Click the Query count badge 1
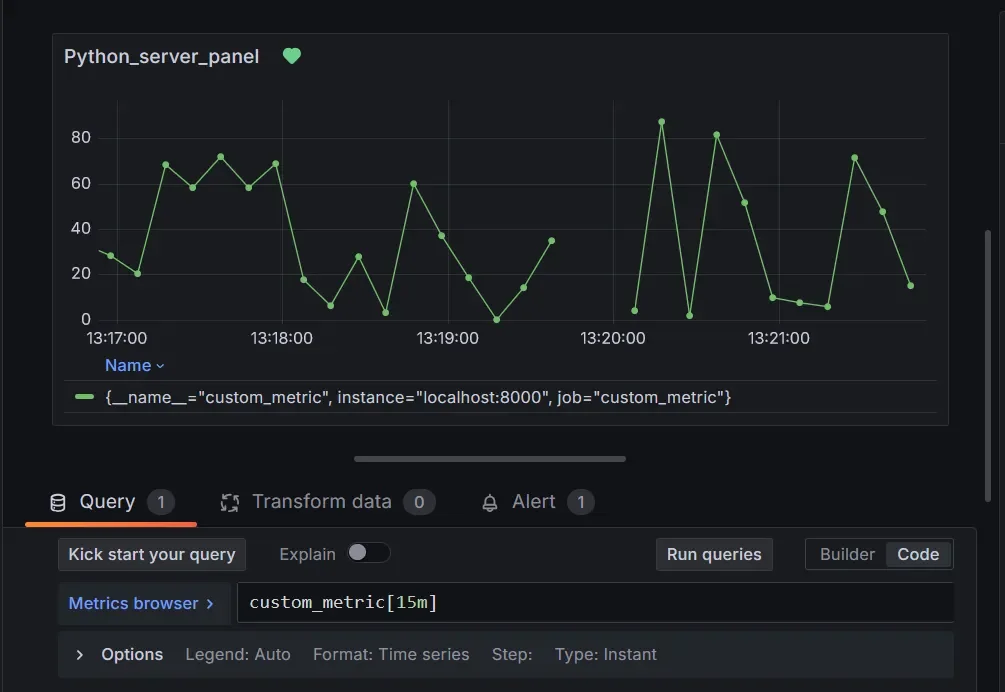Image resolution: width=1005 pixels, height=692 pixels. [x=161, y=502]
